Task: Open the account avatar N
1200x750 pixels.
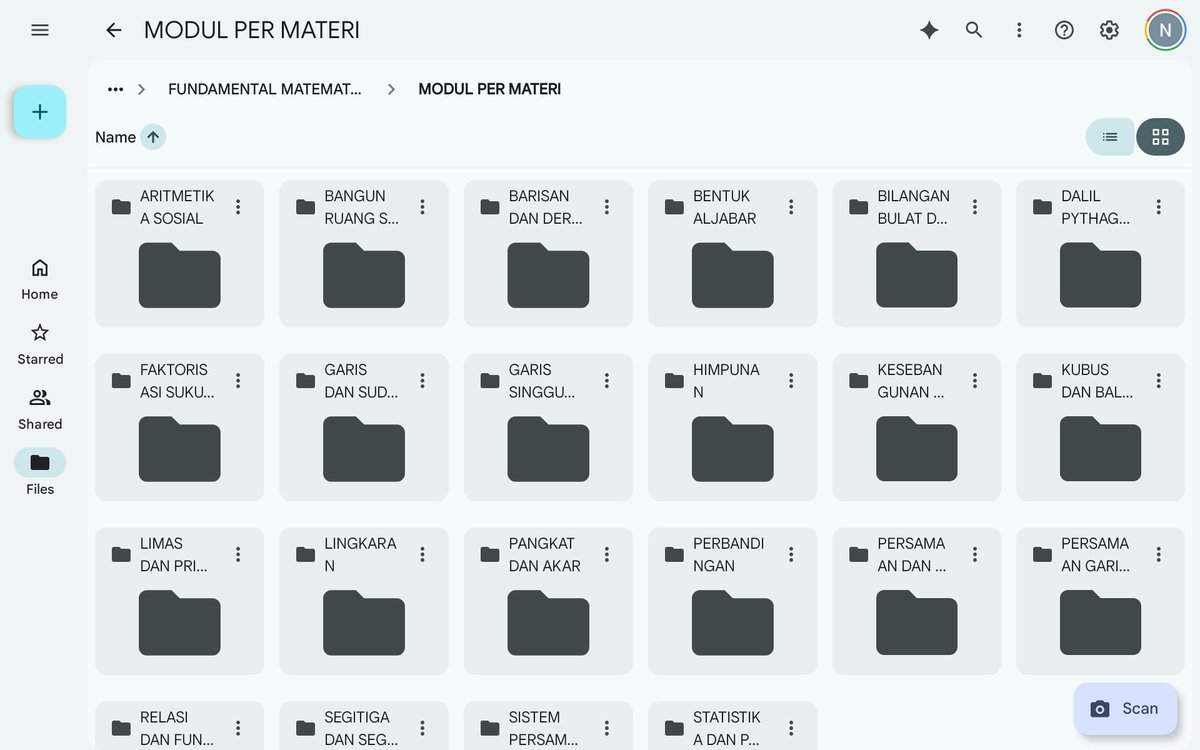Action: 1165,30
